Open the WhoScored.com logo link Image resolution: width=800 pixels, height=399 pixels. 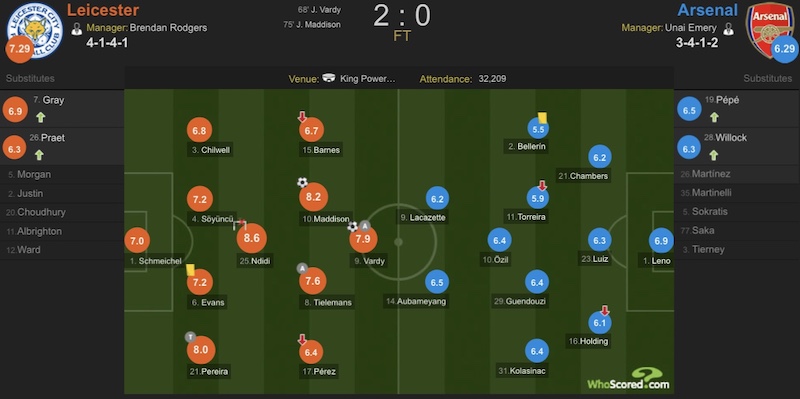(x=628, y=379)
